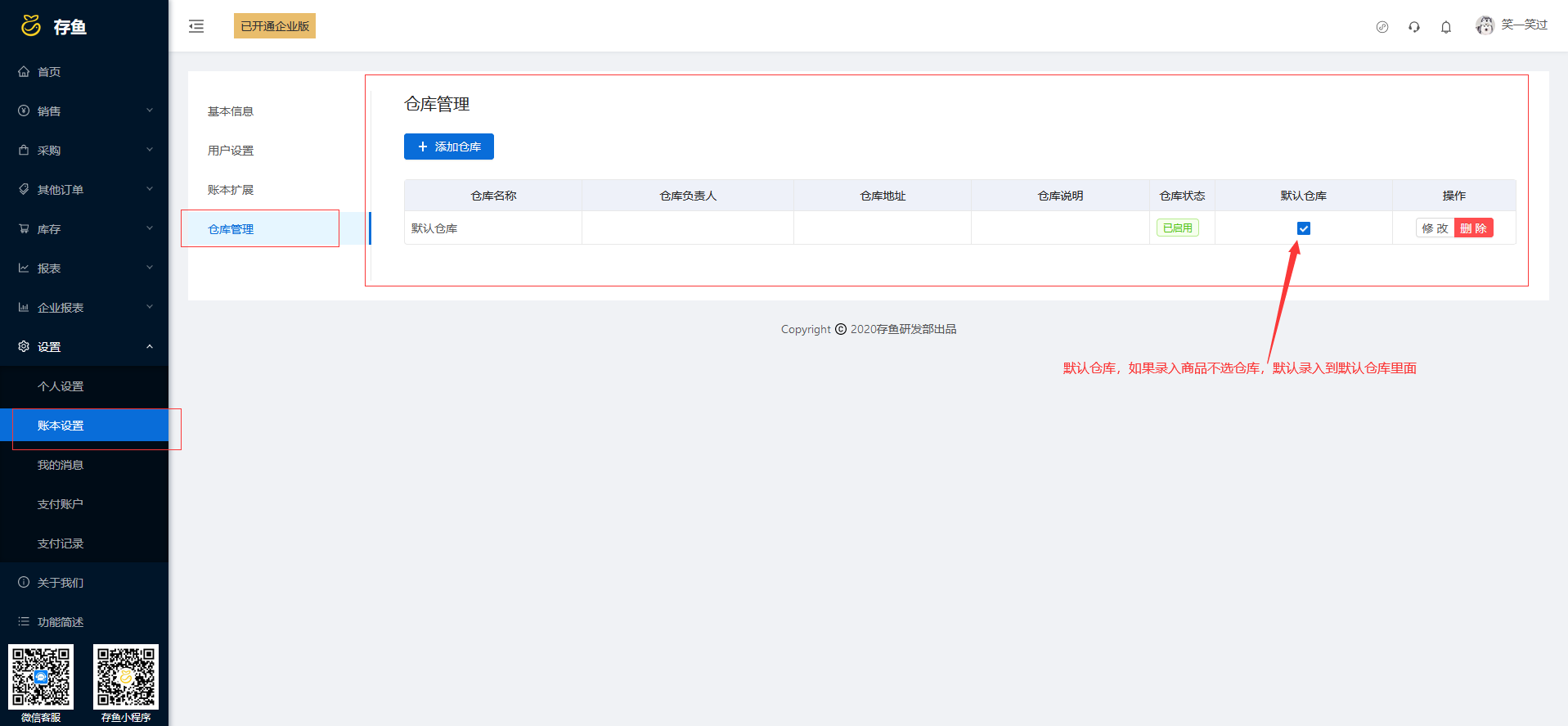Viewport: 1568px width, 726px height.
Task: Open 支付记录 submenu item
Action: pyautogui.click(x=84, y=543)
